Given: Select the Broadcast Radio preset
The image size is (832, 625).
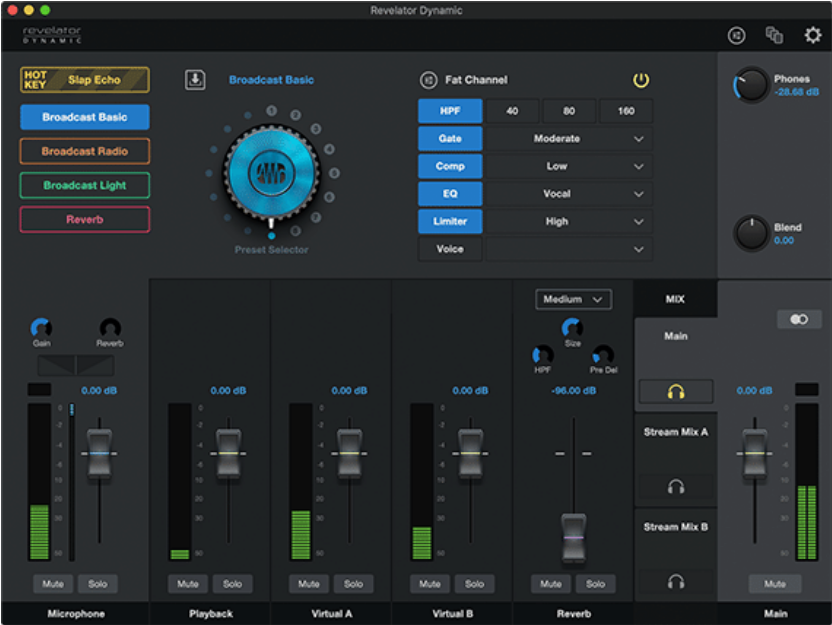Looking at the screenshot, I should click(85, 152).
